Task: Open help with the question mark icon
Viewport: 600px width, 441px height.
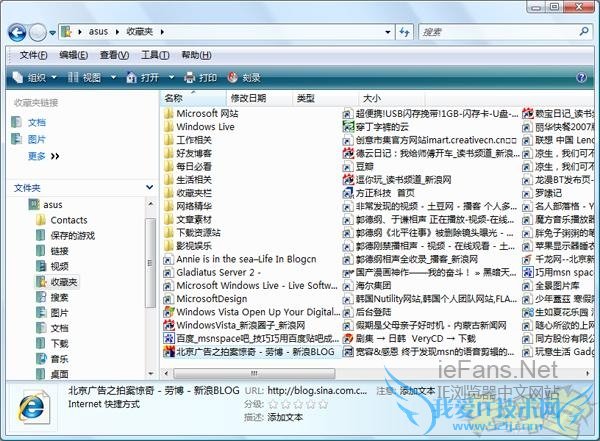Action: [581, 78]
